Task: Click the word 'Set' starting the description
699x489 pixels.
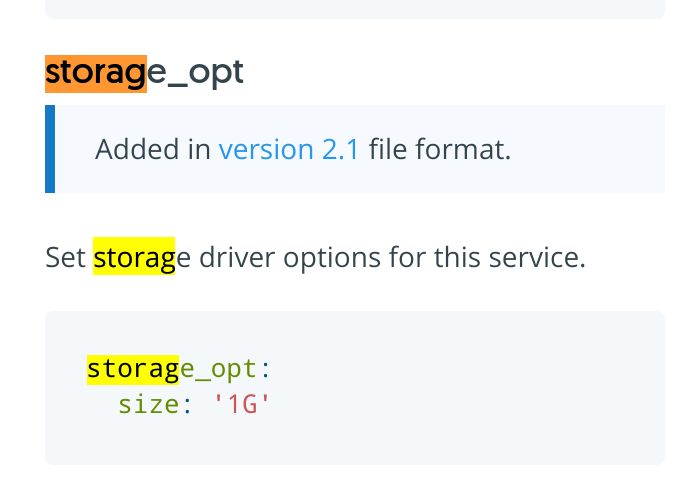Action: pyautogui.click(x=66, y=257)
